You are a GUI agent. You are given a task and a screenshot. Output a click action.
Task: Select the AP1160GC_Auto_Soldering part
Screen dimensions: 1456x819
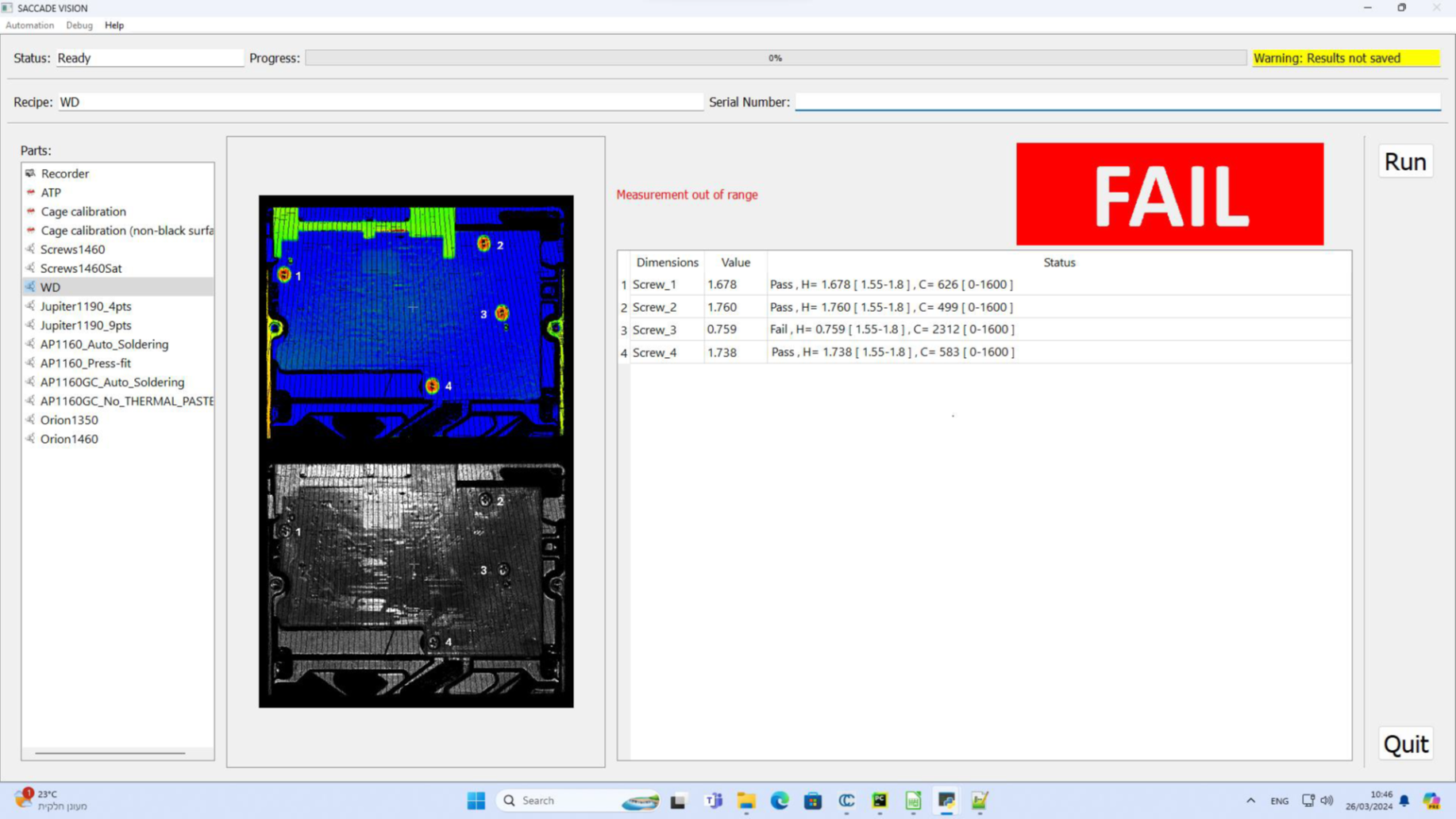coord(117,383)
